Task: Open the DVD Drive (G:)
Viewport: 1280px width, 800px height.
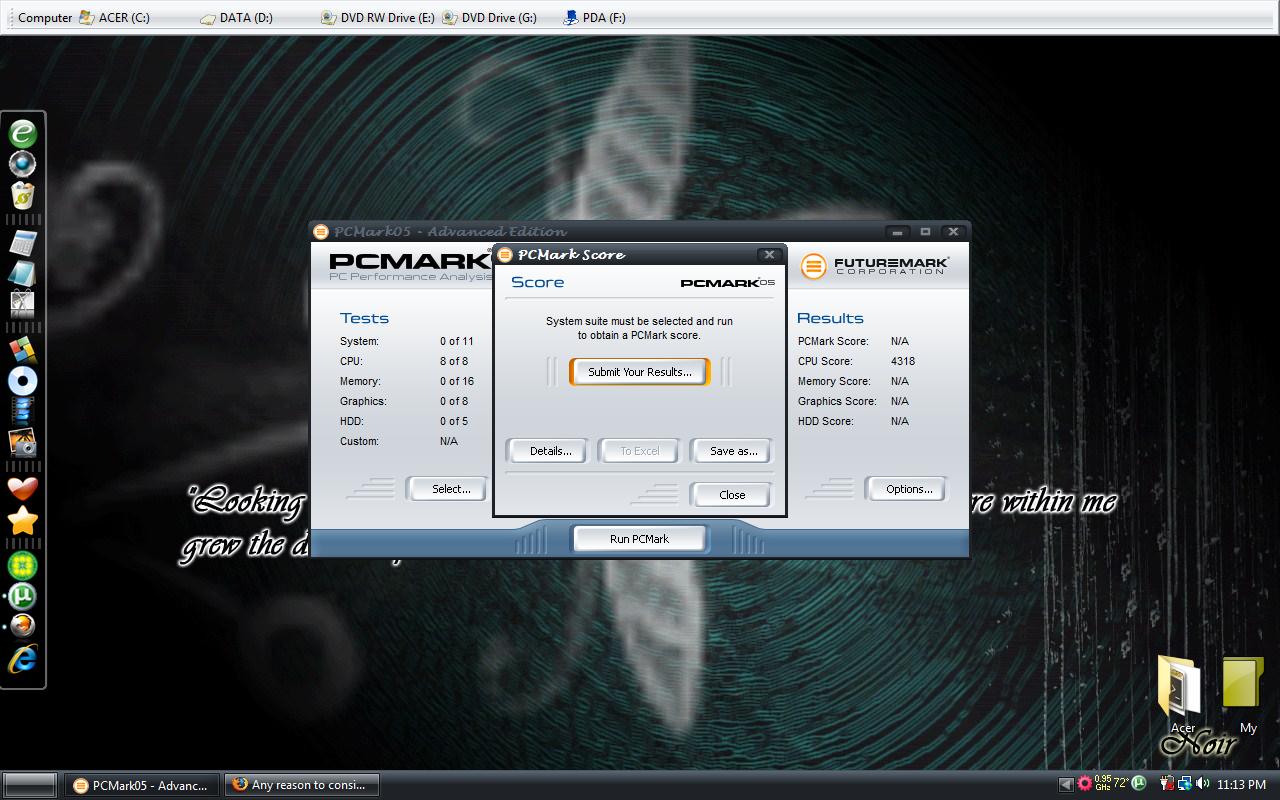Action: [490, 18]
